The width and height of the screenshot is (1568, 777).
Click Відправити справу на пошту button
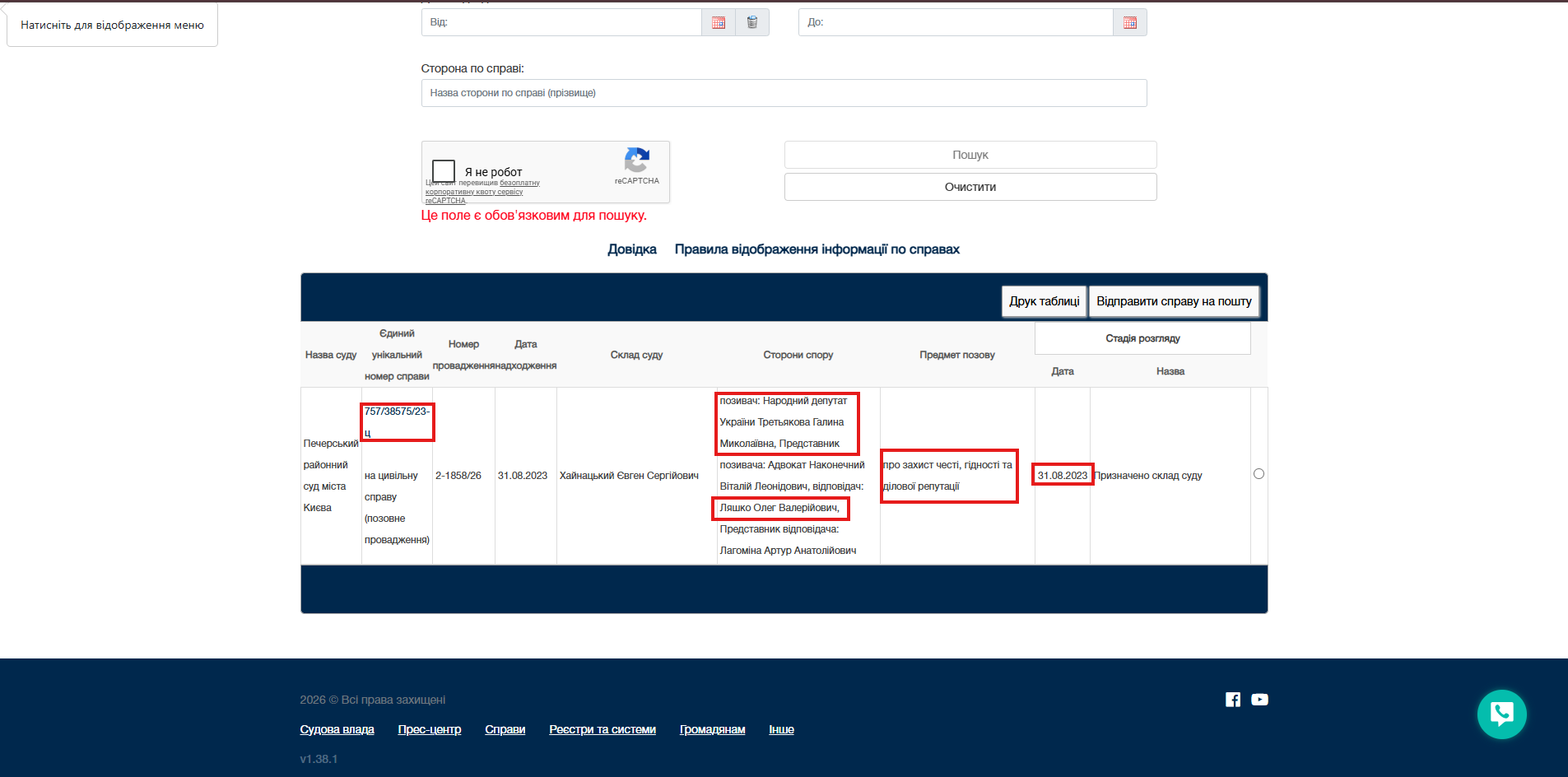pyautogui.click(x=1174, y=301)
